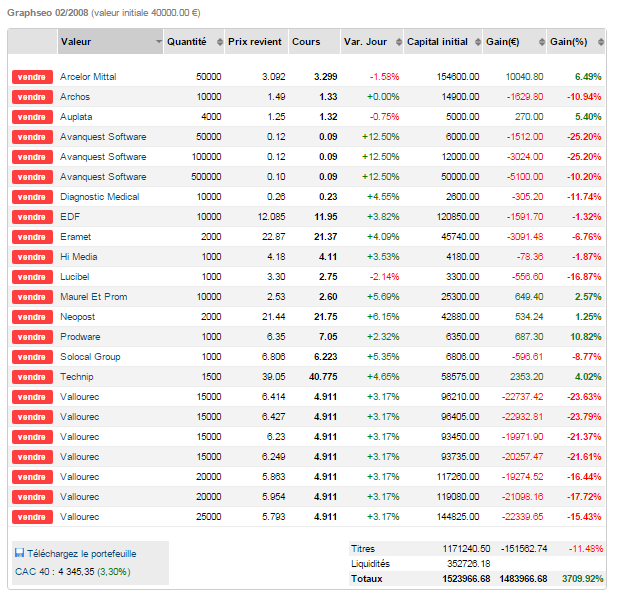This screenshot has width=629, height=593.
Task: Open the Eramet stock name
Action: click(75, 237)
